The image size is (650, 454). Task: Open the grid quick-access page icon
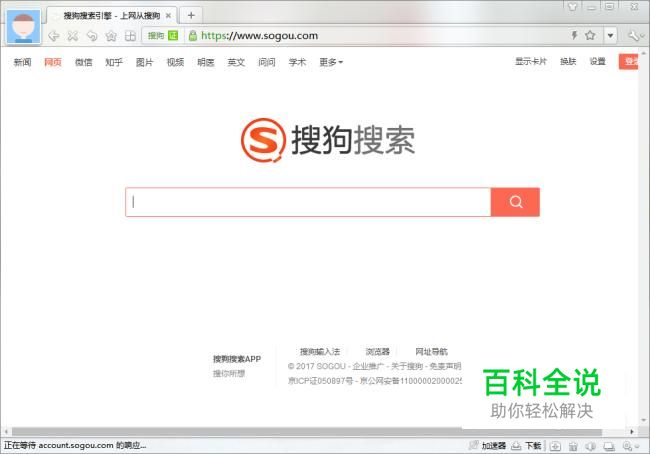130,36
